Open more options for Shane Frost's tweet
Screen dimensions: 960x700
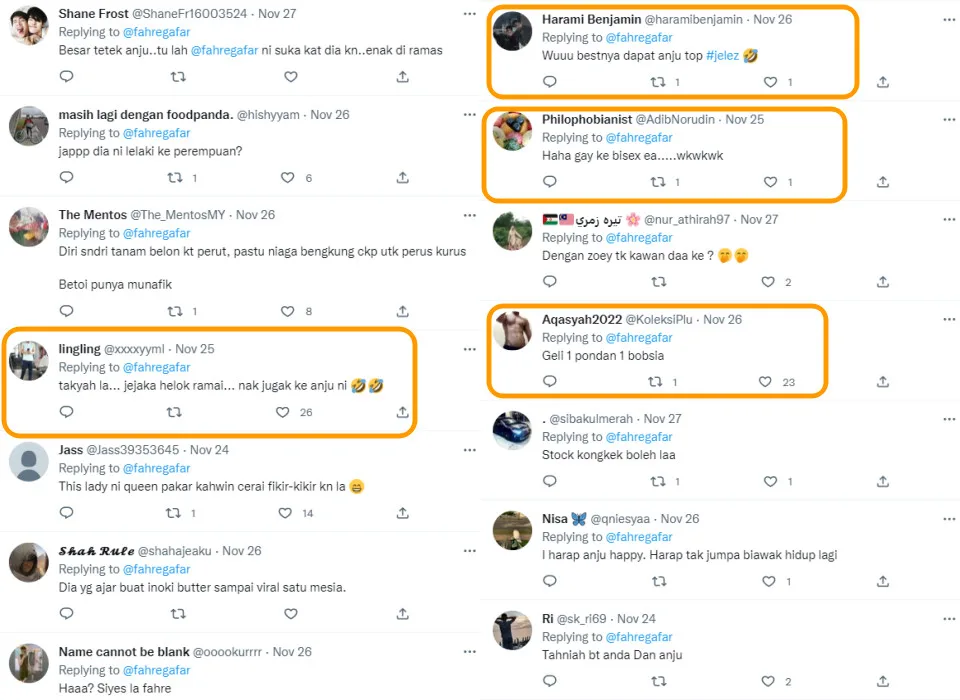click(470, 14)
